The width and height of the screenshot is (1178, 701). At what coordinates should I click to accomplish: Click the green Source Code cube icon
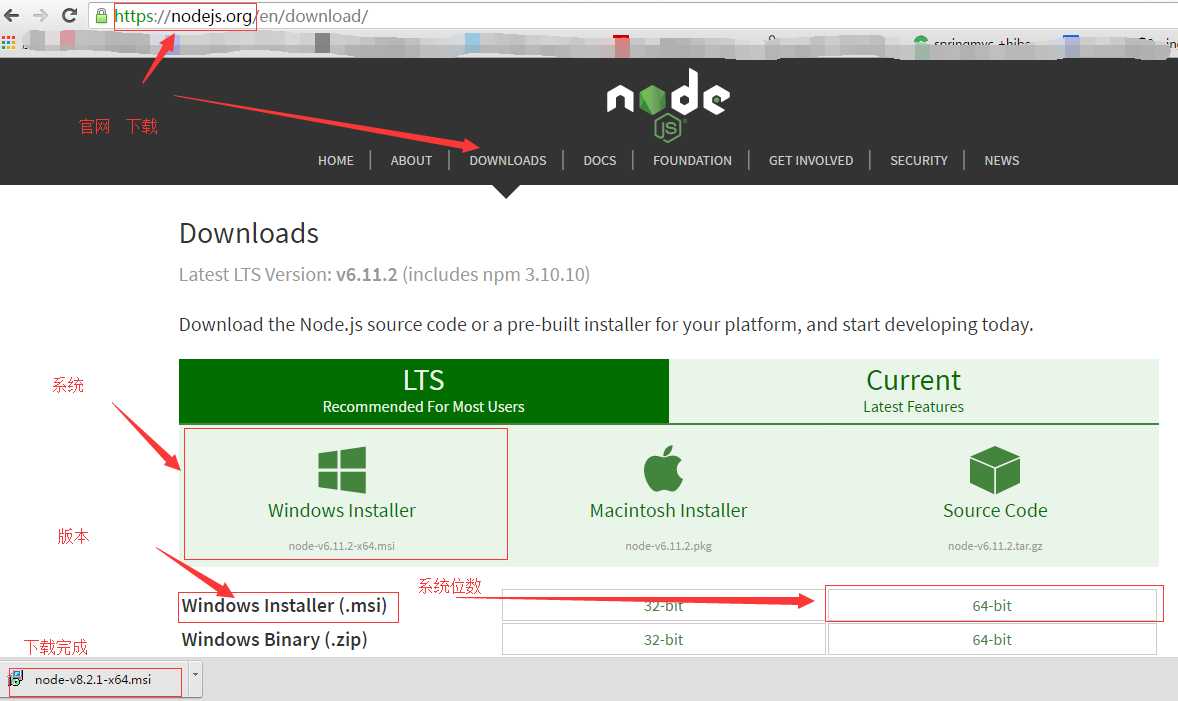click(995, 470)
